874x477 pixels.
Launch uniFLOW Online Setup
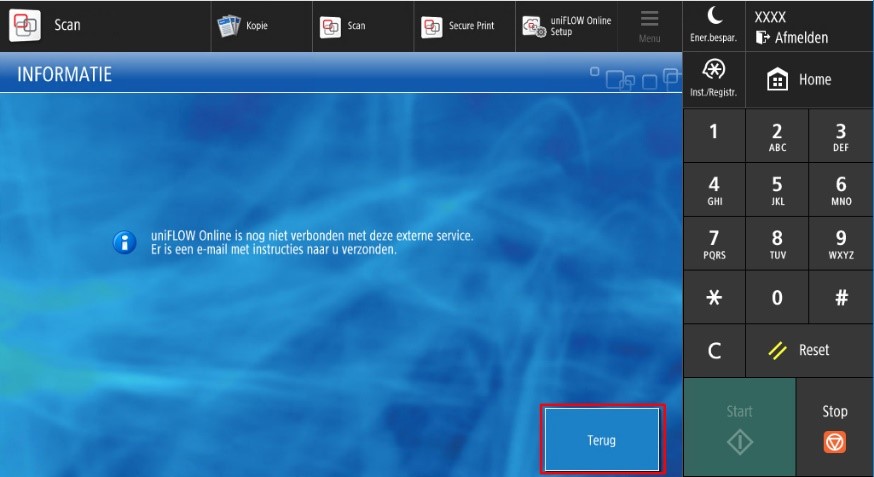[x=567, y=26]
